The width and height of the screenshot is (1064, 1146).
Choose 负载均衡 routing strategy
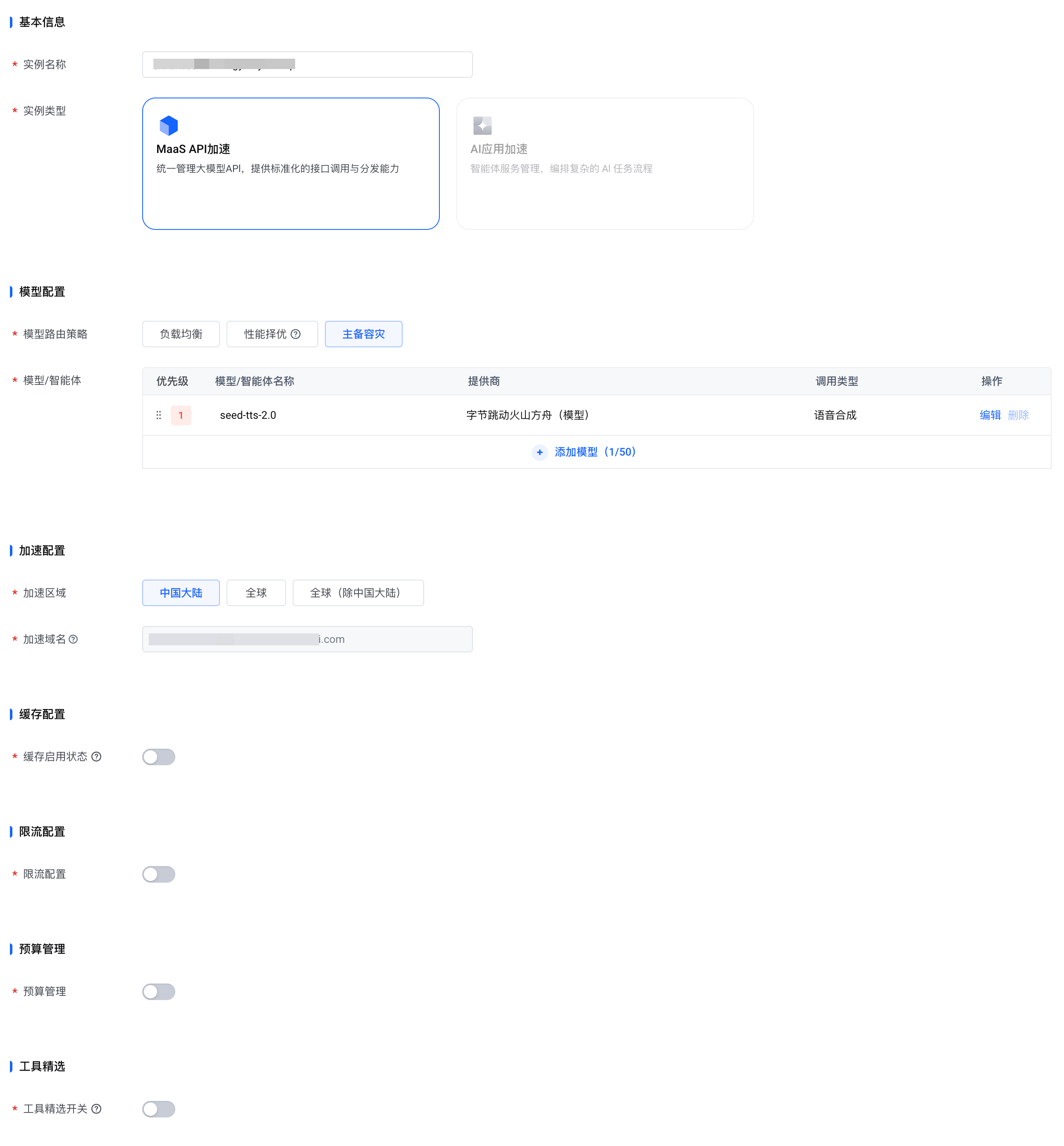click(181, 334)
